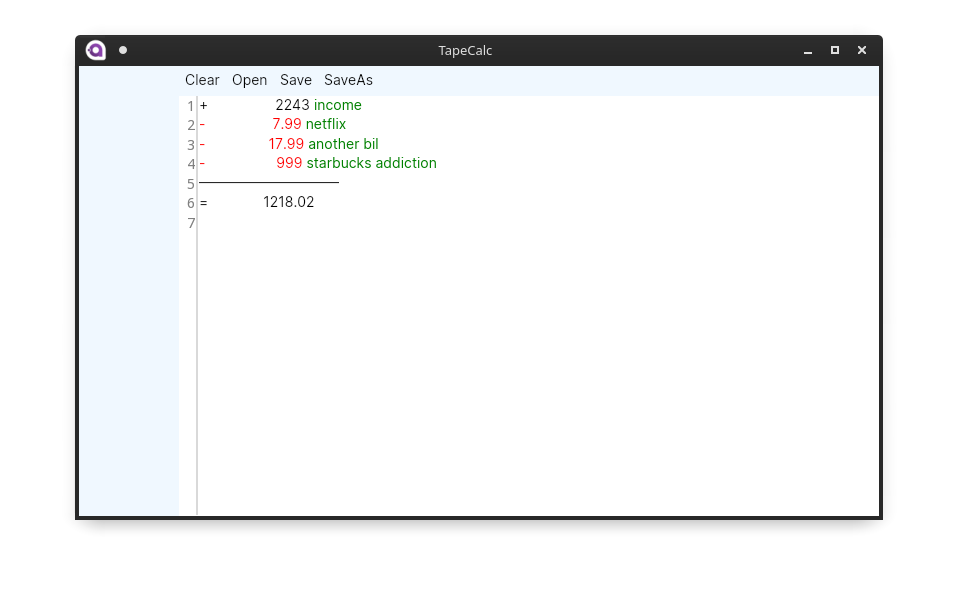Choose SaveAs in the toolbar

348,80
